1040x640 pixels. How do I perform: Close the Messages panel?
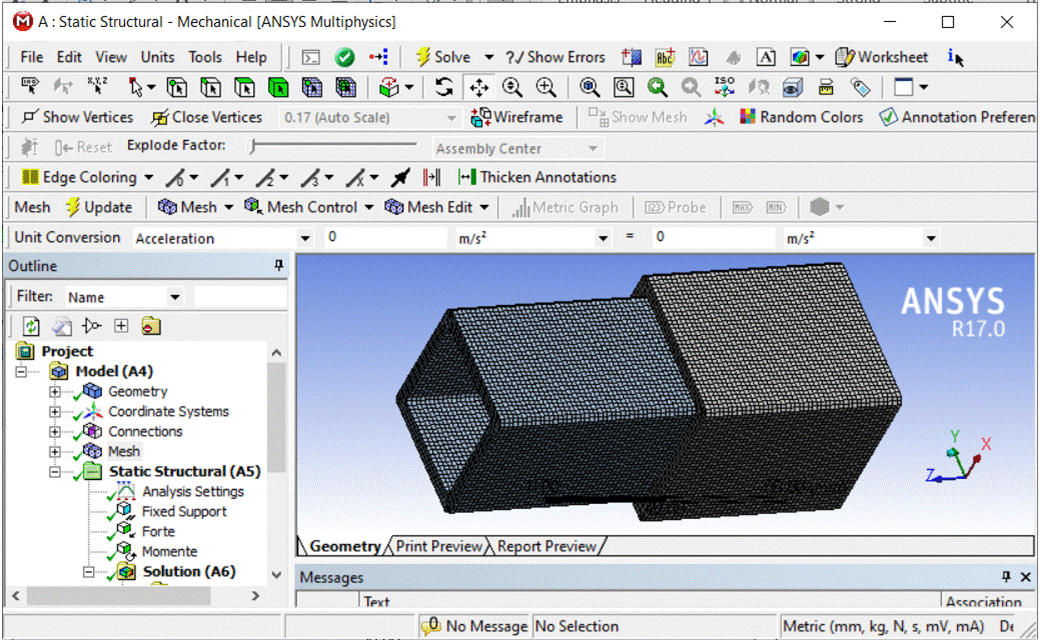coord(1025,577)
